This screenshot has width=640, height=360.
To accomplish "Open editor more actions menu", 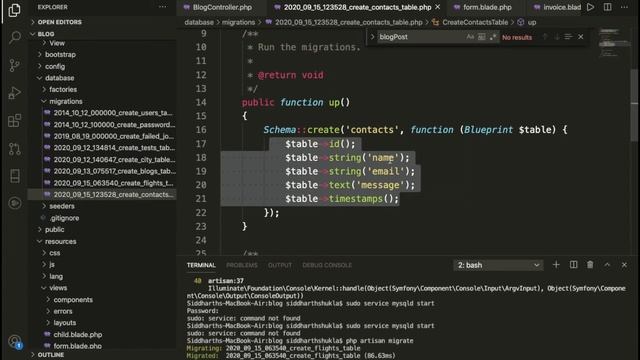I will coord(624,7).
